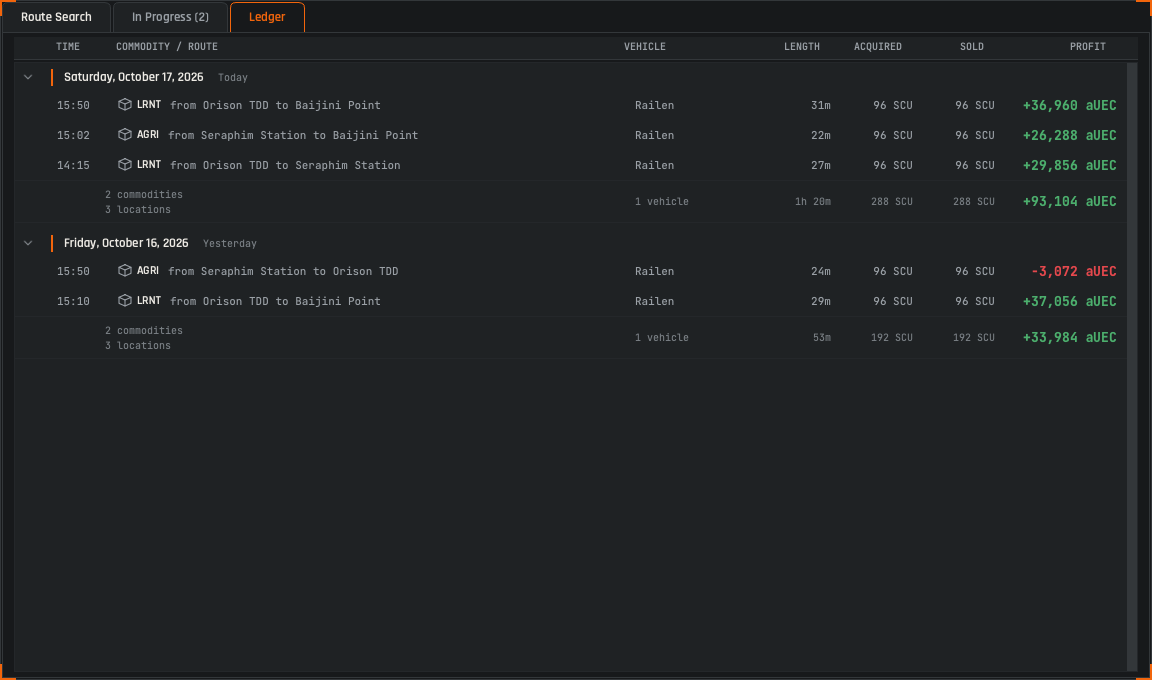Click the VEHICLE column header
This screenshot has width=1152, height=680.
pyautogui.click(x=645, y=46)
